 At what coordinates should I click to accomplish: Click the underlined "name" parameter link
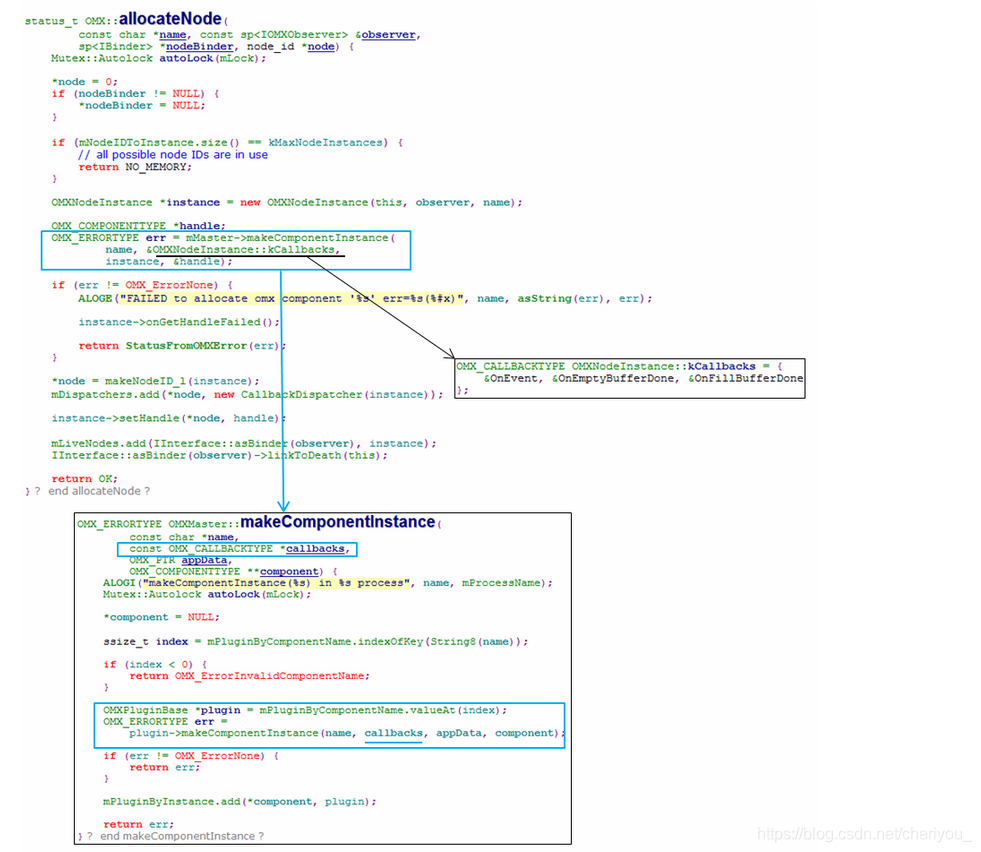coord(171,33)
